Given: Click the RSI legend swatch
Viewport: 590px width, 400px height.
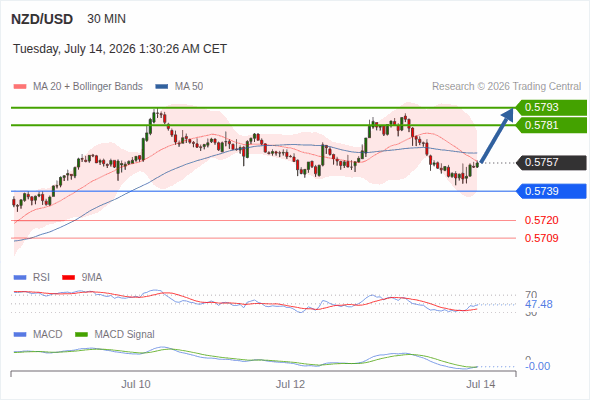Looking at the screenshot, I should [20, 278].
